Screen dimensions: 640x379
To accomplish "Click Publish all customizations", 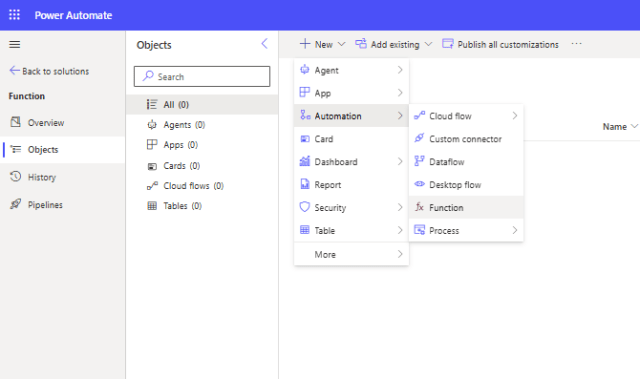I will [x=500, y=44].
